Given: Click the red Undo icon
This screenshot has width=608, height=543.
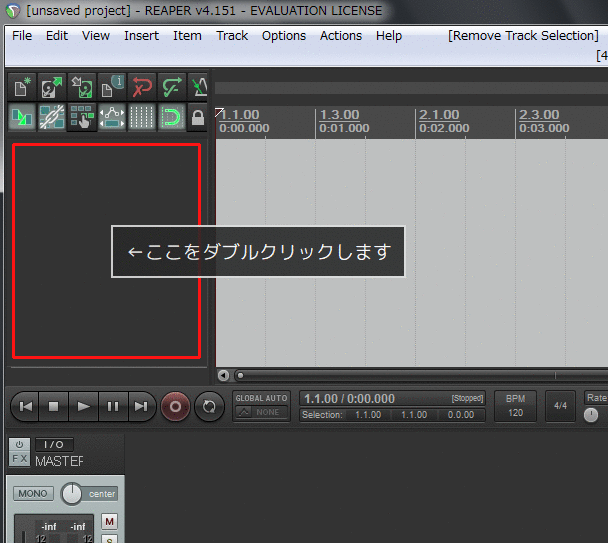Looking at the screenshot, I should pos(142,88).
